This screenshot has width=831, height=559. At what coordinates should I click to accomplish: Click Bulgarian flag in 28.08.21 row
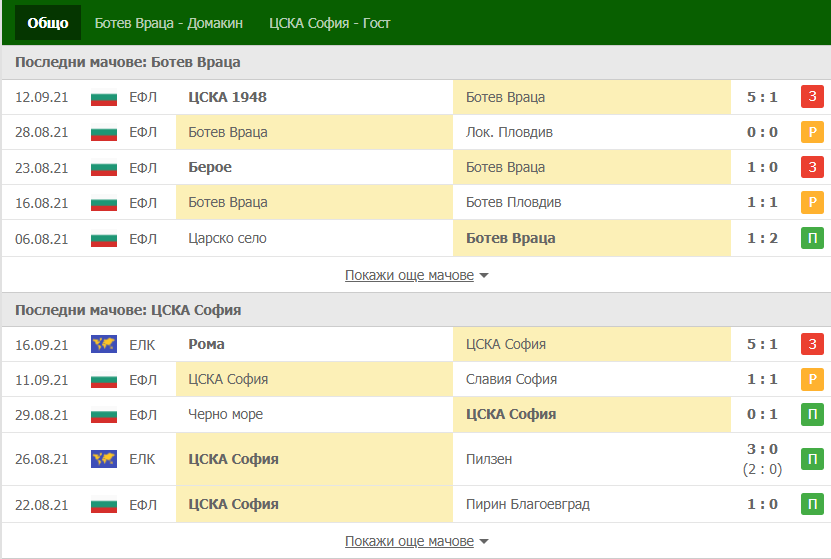click(x=104, y=132)
